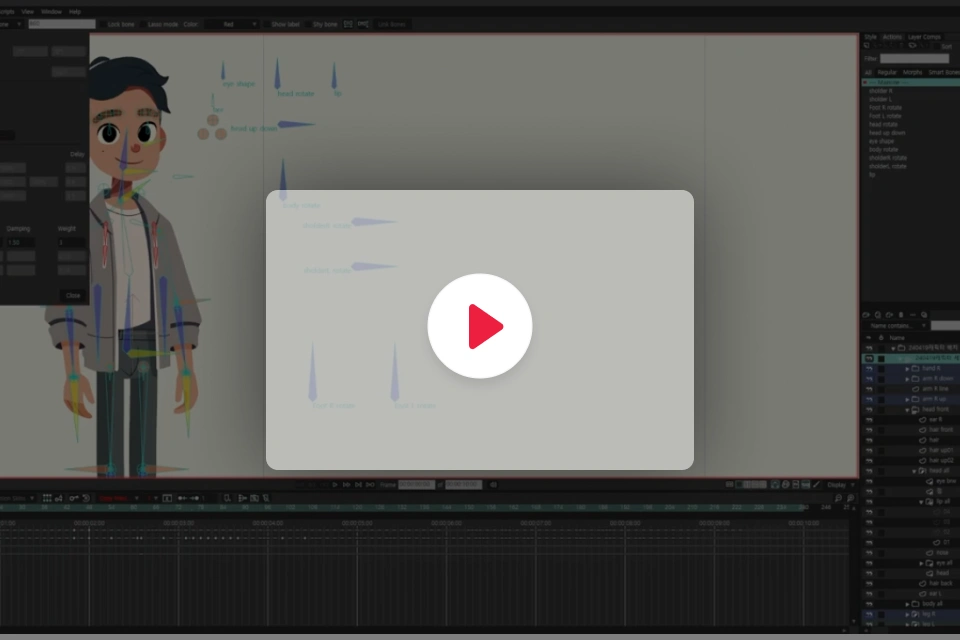Toggle the Show label checkbox
This screenshot has width=960, height=640.
coord(266,24)
